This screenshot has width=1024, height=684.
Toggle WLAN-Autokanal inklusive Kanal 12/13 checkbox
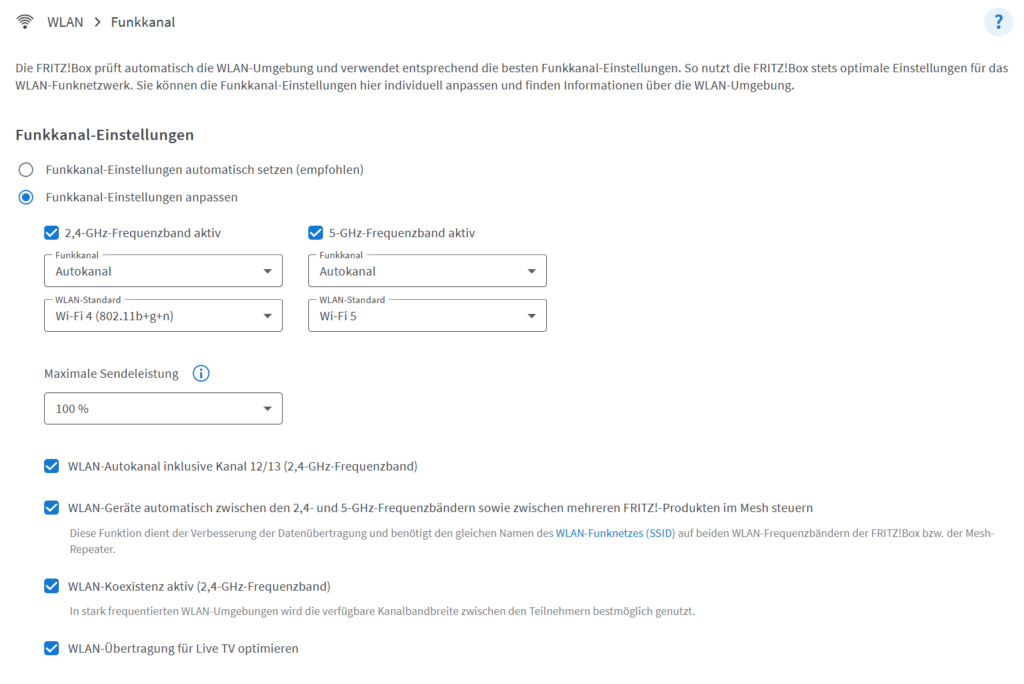(52, 466)
